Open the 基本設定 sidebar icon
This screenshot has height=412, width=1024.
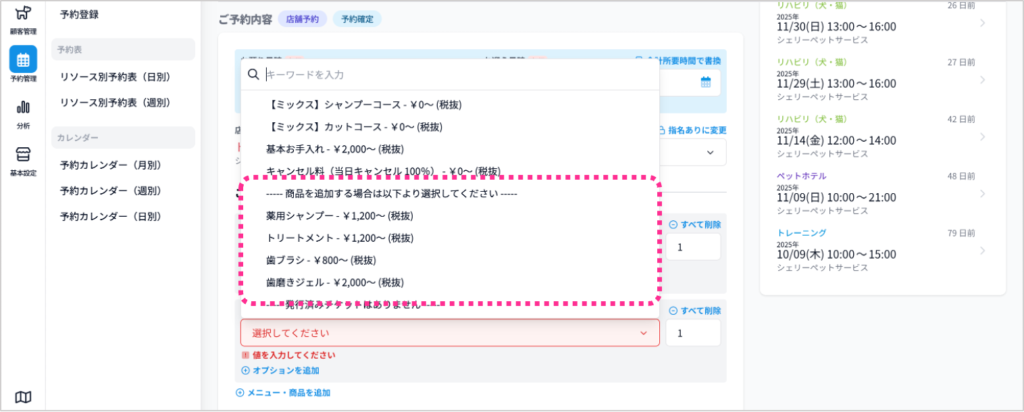(x=22, y=155)
